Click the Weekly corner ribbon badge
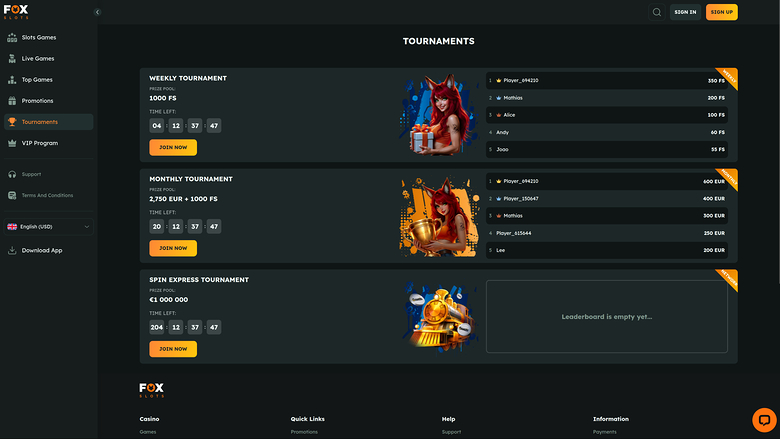The height and width of the screenshot is (439, 780). click(x=729, y=77)
